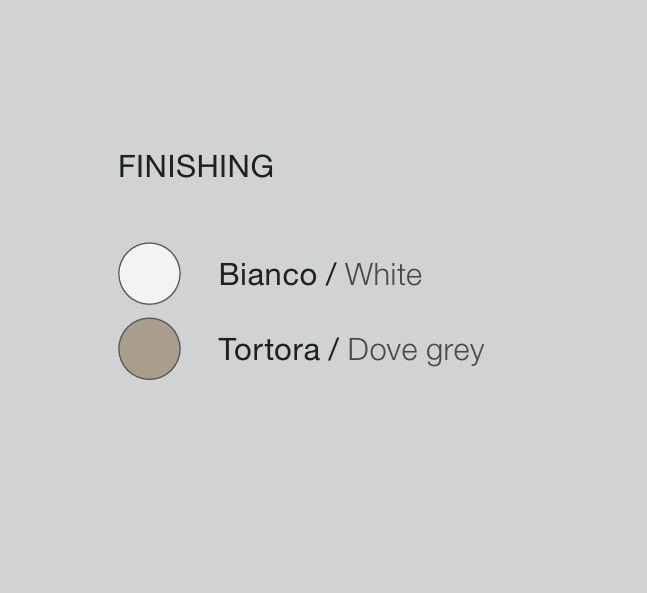Image resolution: width=647 pixels, height=593 pixels.
Task: Click the word grey in second label
Action: point(455,353)
